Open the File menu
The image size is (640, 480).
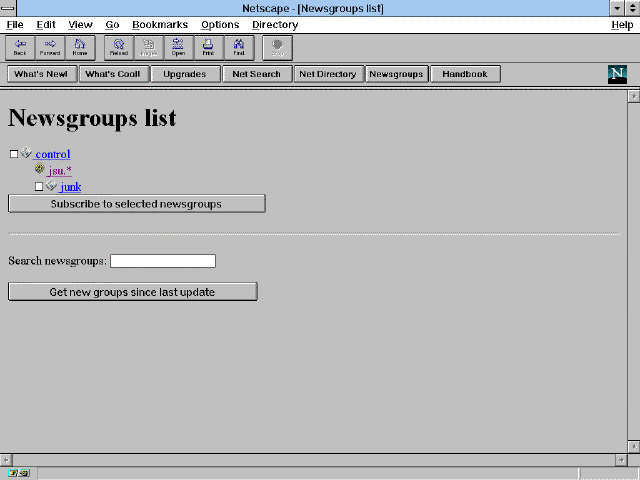(x=15, y=25)
